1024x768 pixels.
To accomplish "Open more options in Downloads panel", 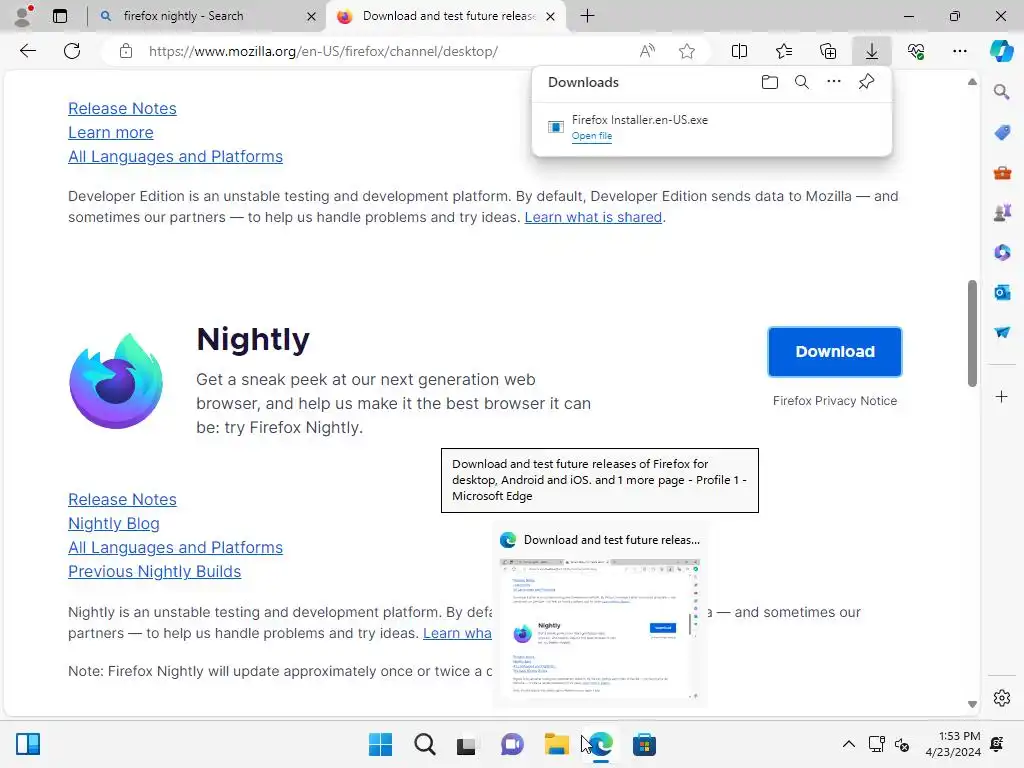I will (x=834, y=82).
